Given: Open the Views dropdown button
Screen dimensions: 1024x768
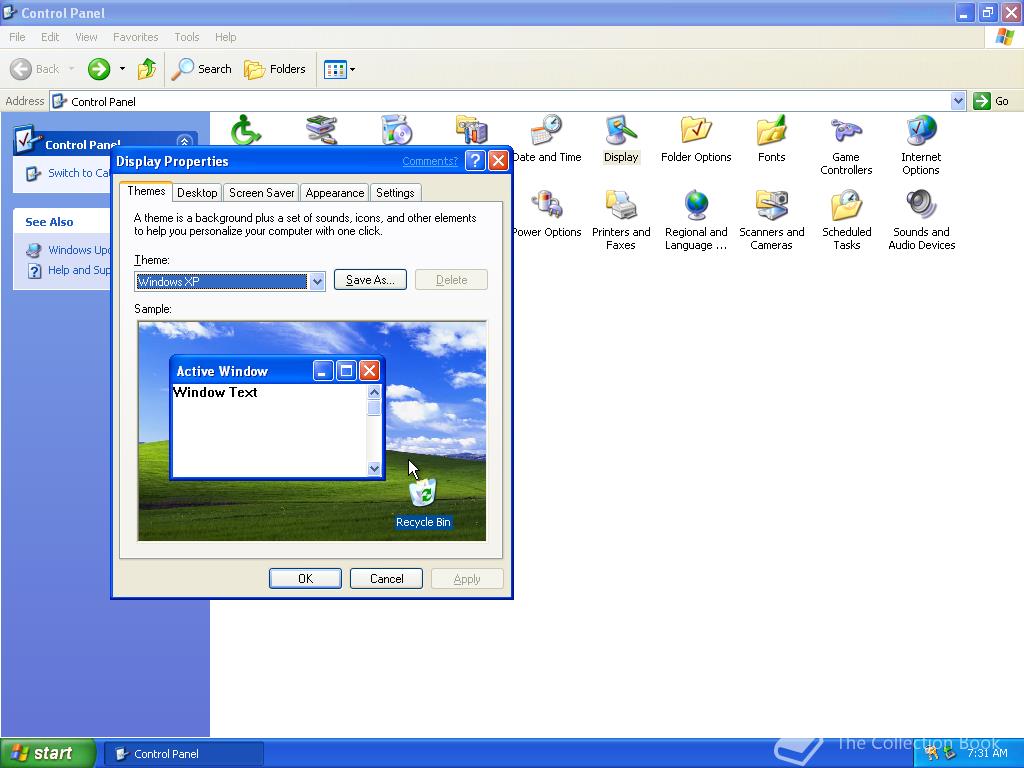Looking at the screenshot, I should 340,69.
